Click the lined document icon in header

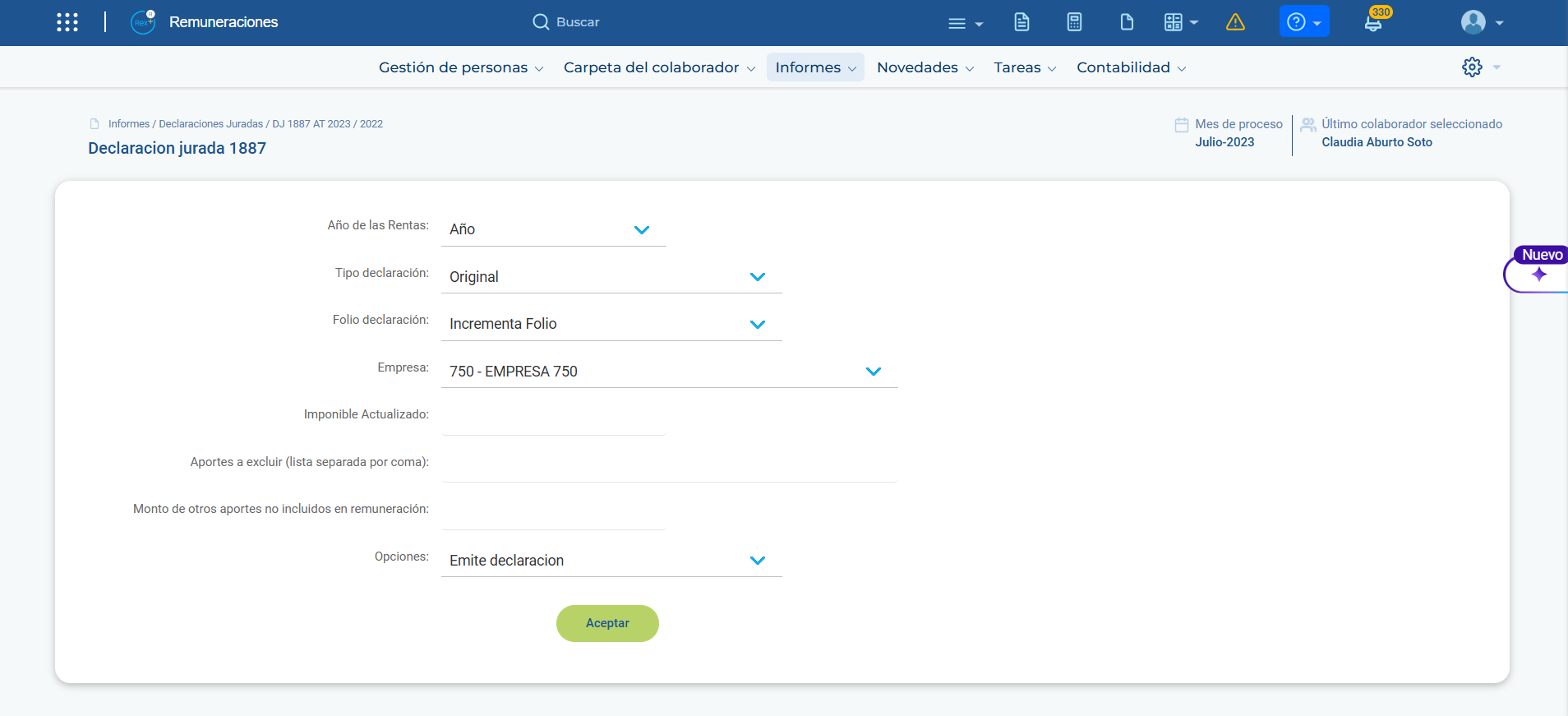point(1022,22)
